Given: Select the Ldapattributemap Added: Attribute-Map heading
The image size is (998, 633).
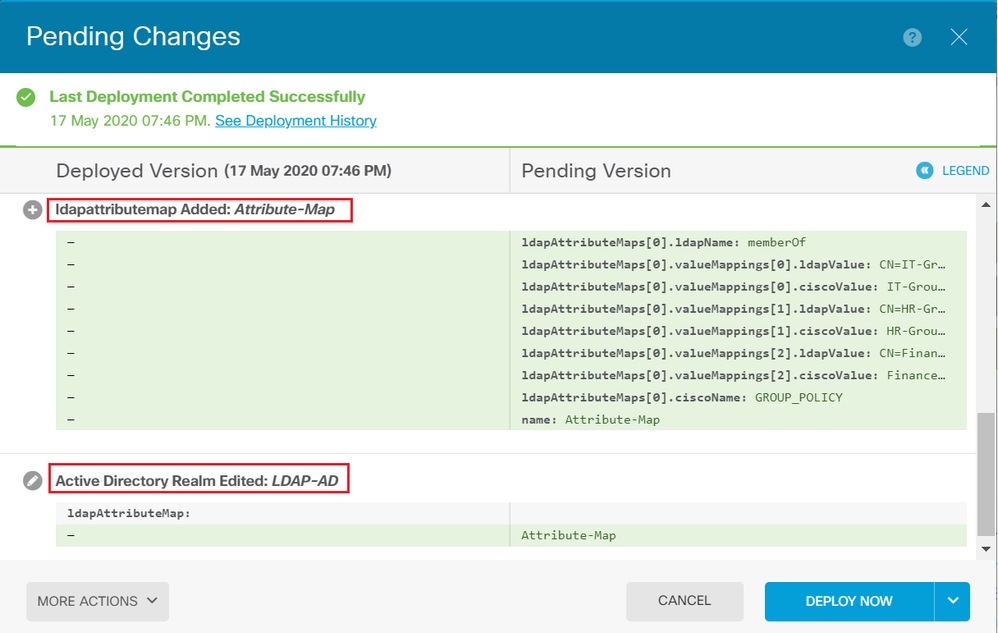Looking at the screenshot, I should (196, 210).
